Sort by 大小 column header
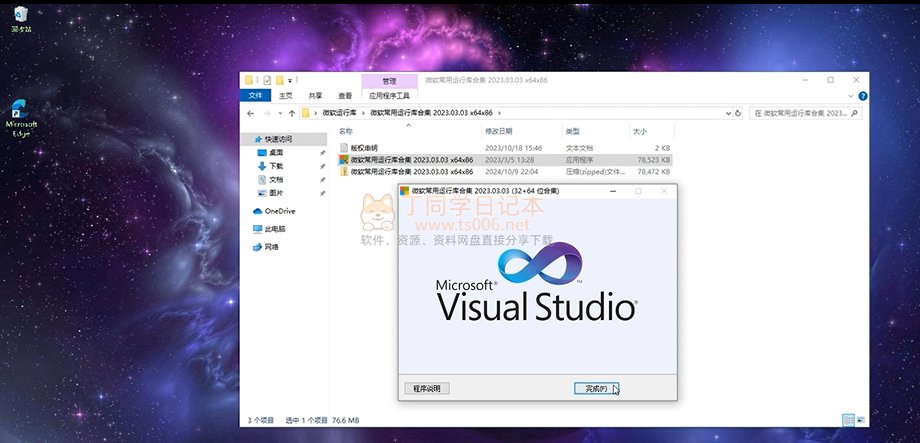 (x=640, y=131)
